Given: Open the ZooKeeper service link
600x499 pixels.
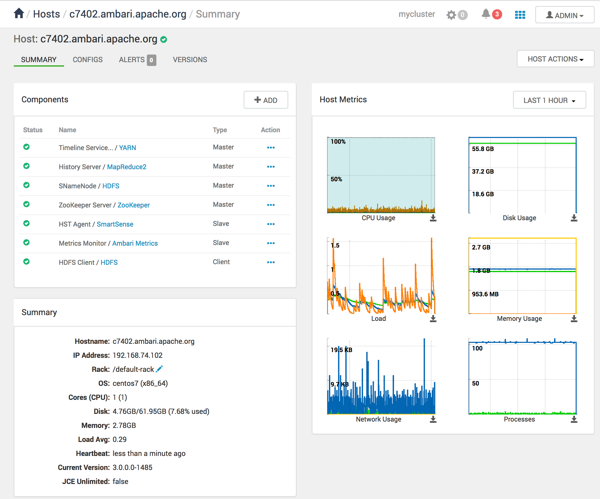Looking at the screenshot, I should point(134,205).
